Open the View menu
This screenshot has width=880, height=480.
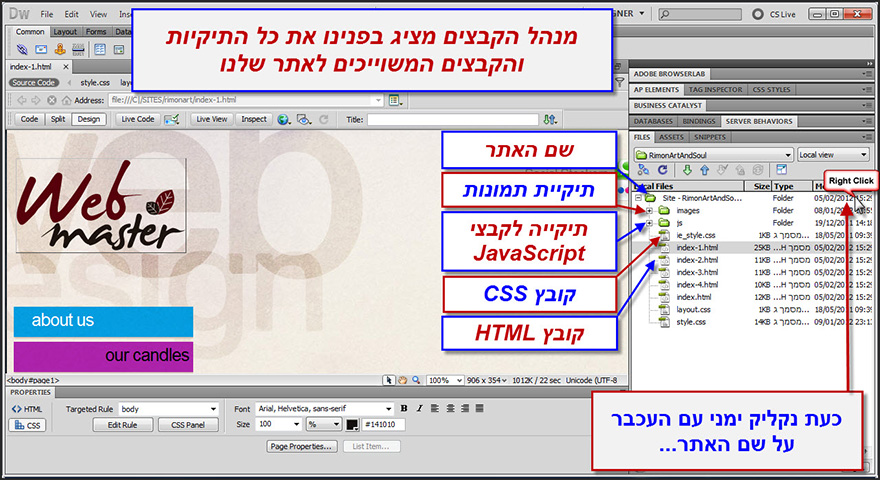tap(98, 14)
